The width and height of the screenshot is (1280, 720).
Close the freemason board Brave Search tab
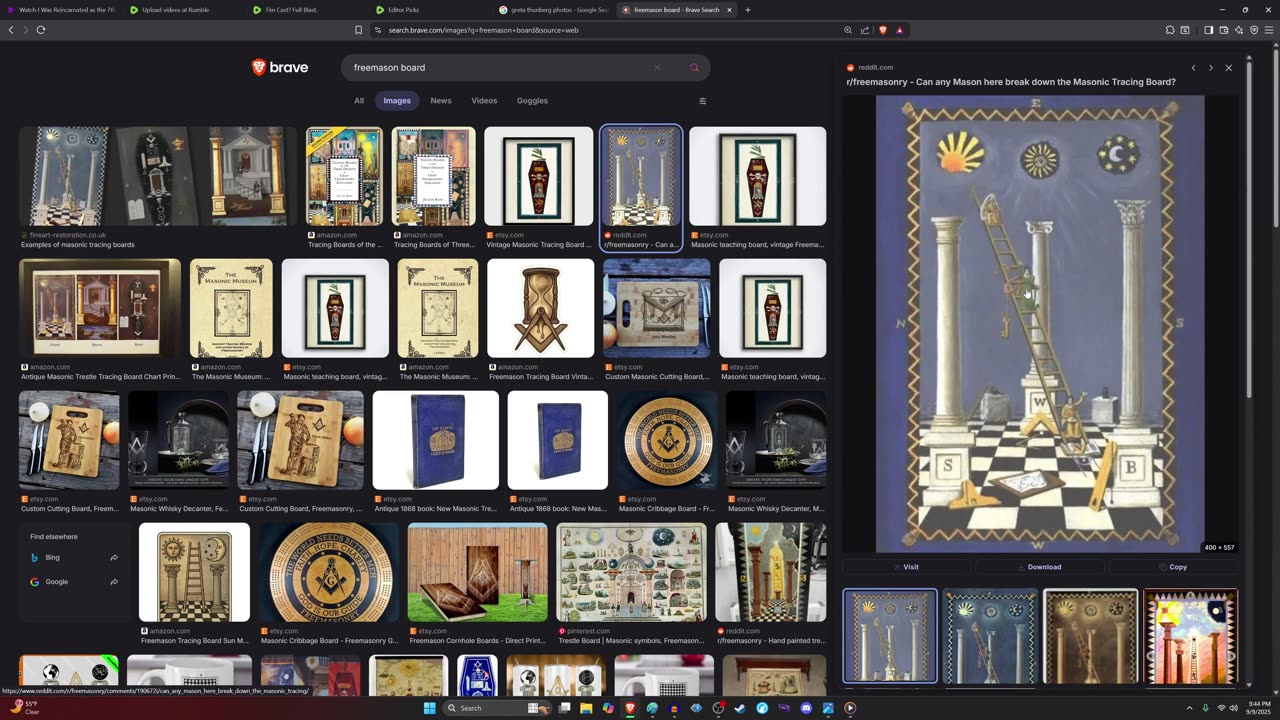[729, 10]
